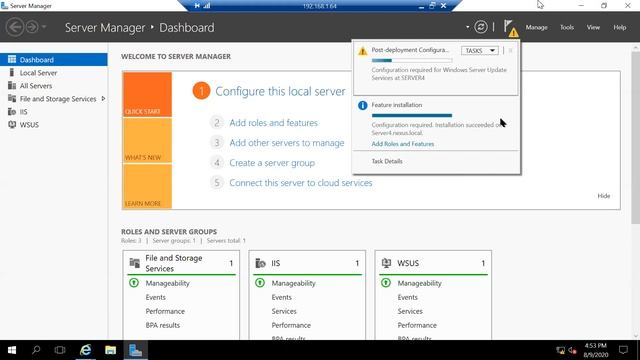Click Manageability in the IIS tile

pyautogui.click(x=293, y=283)
